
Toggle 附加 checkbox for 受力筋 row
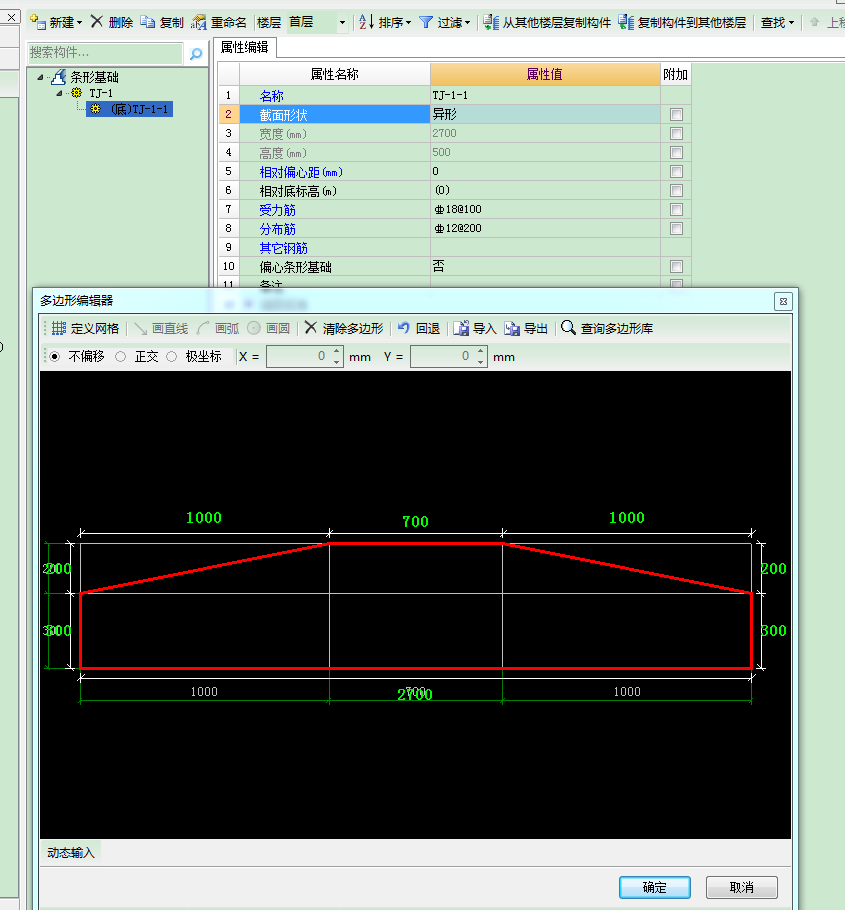click(x=676, y=210)
